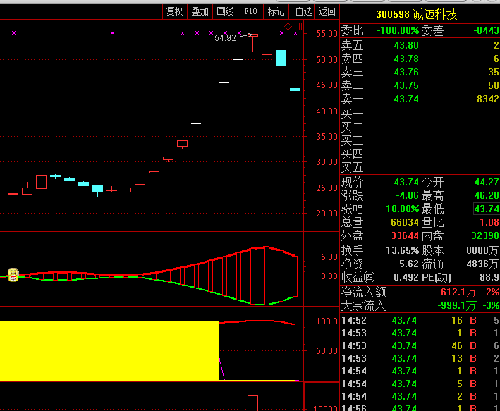
Task: Click the 净流入额 net inflow row
Action: (420, 292)
